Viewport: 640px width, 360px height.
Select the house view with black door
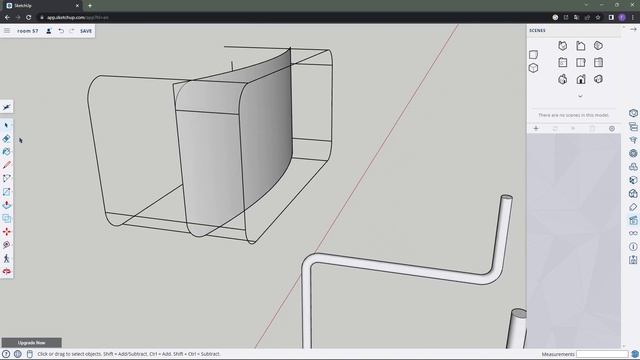(x=580, y=79)
